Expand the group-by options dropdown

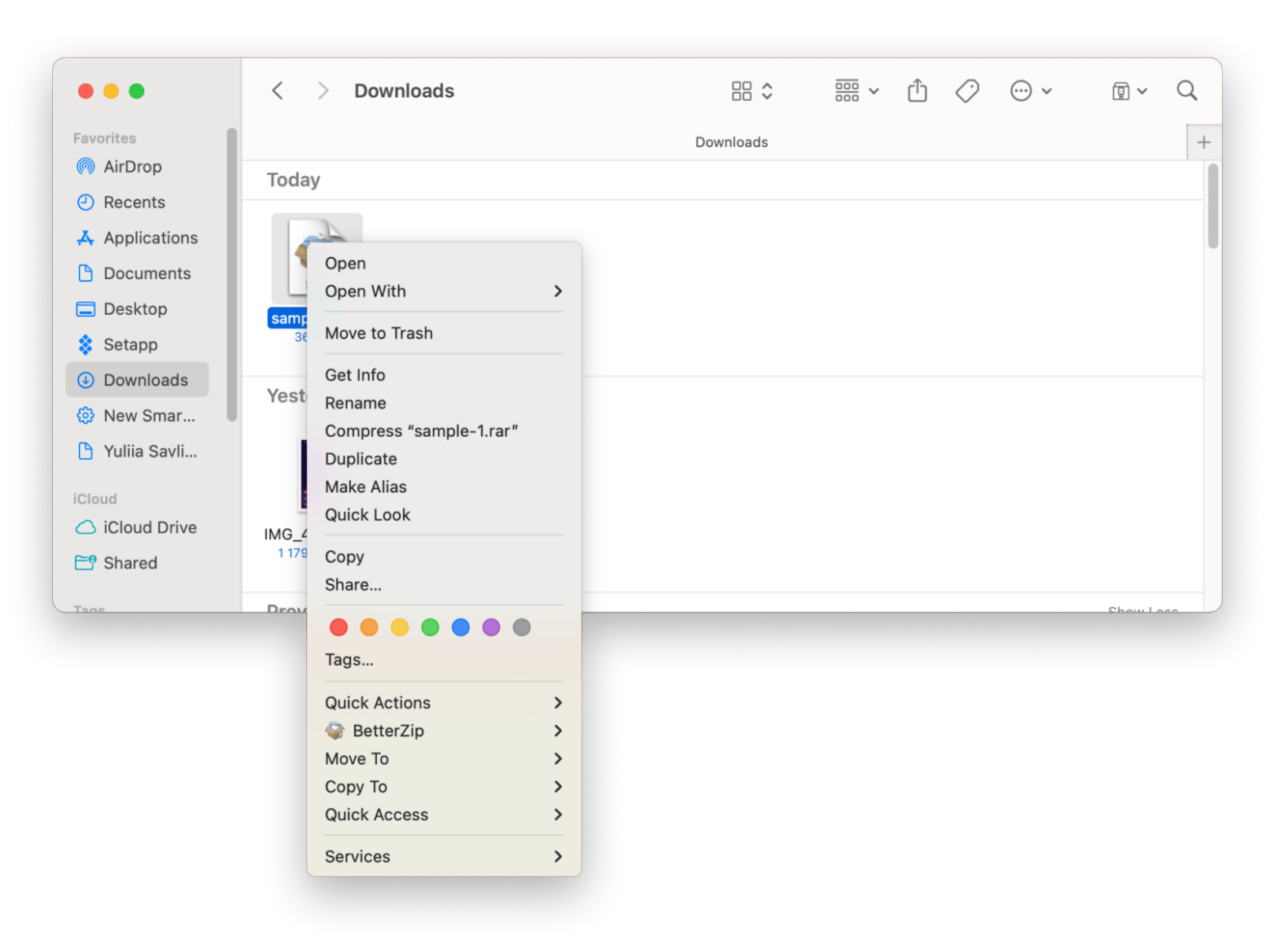click(856, 90)
